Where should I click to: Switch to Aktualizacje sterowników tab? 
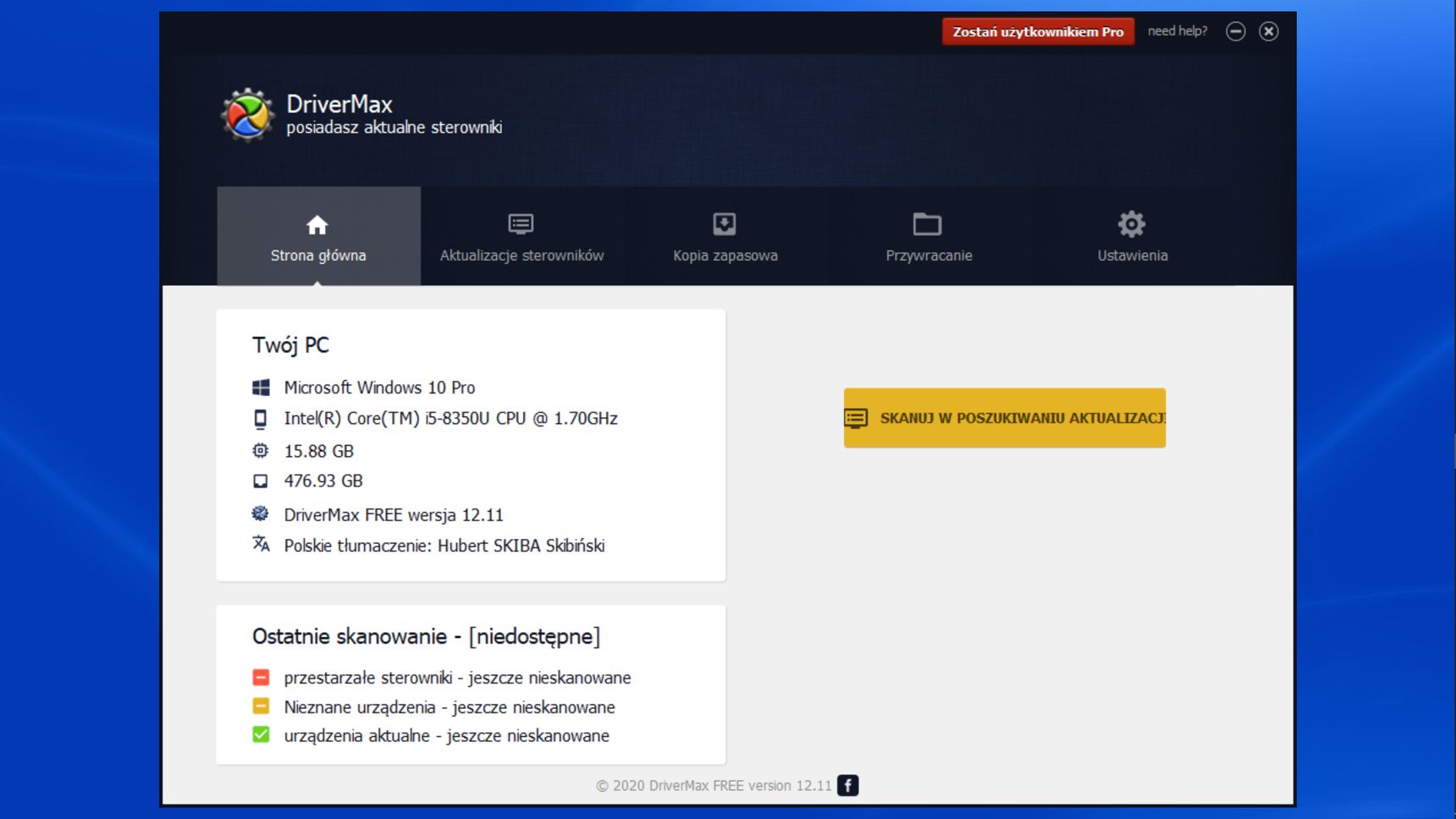pyautogui.click(x=521, y=236)
